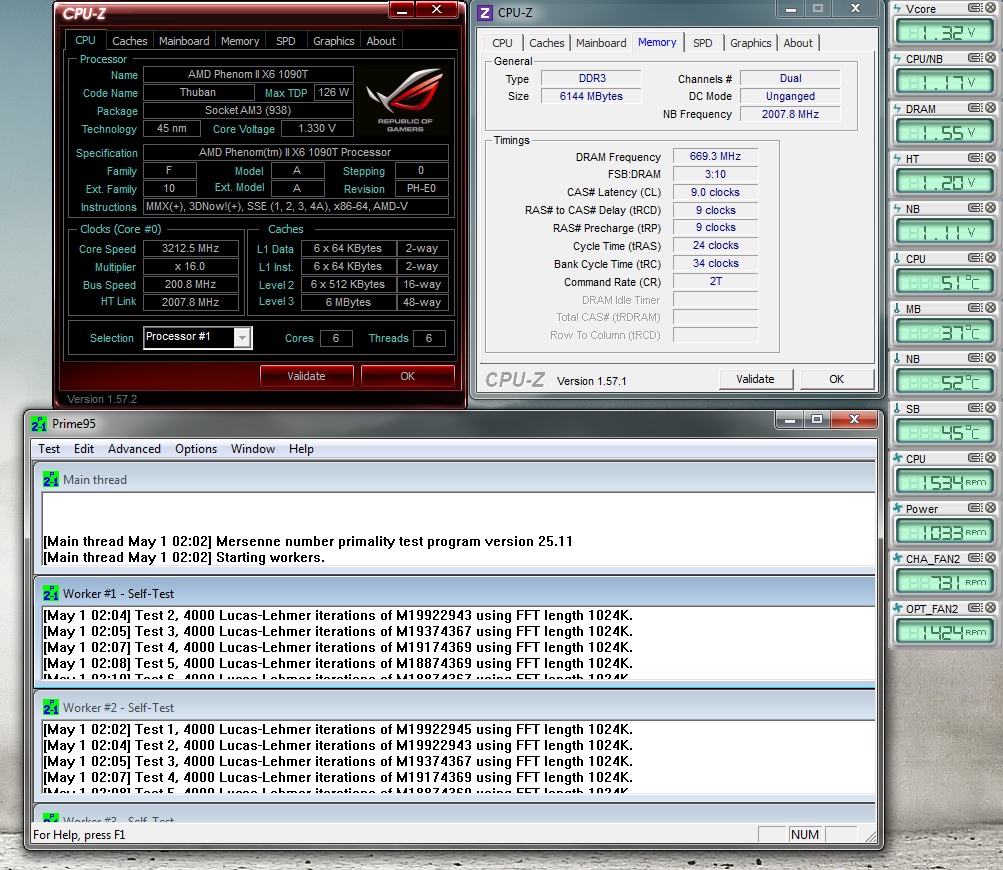Viewport: 1003px width, 870px height.
Task: Click the lightning bolt icon beside Vcore
Action: (897, 8)
